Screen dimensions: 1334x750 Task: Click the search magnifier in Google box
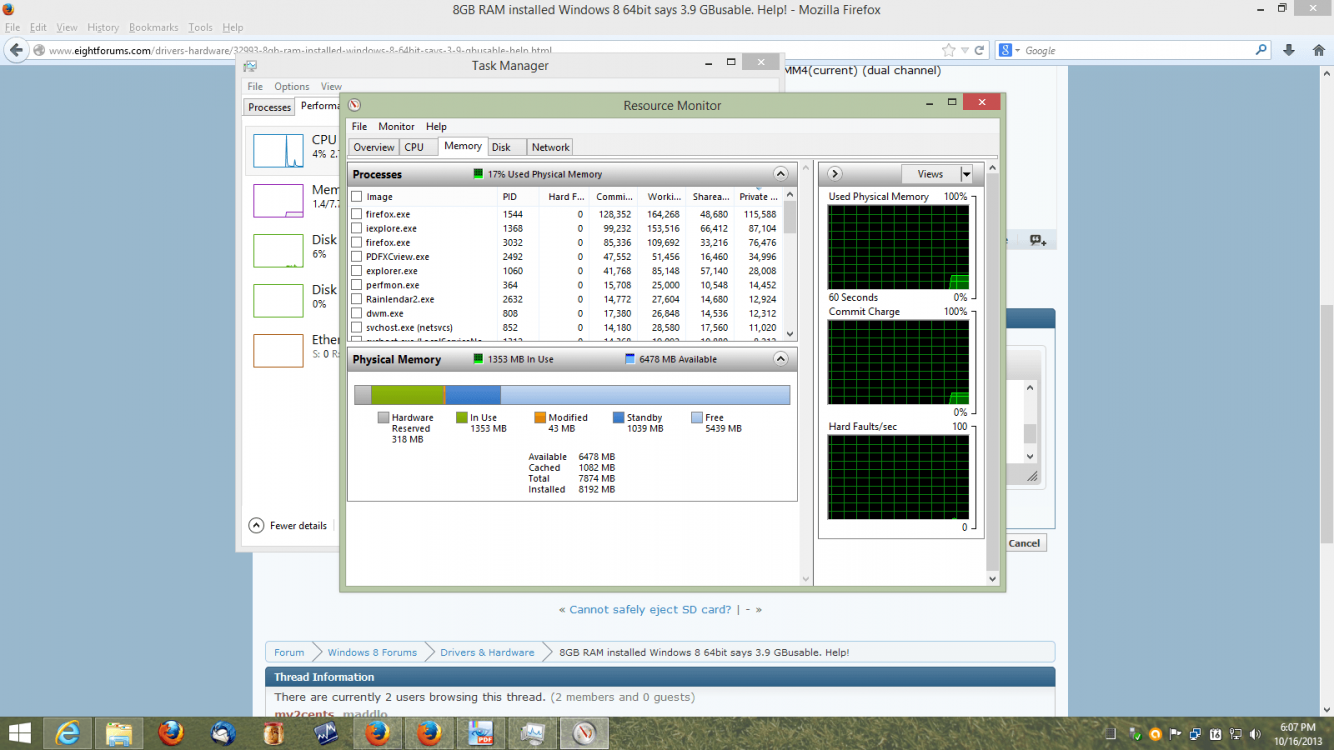[1262, 50]
